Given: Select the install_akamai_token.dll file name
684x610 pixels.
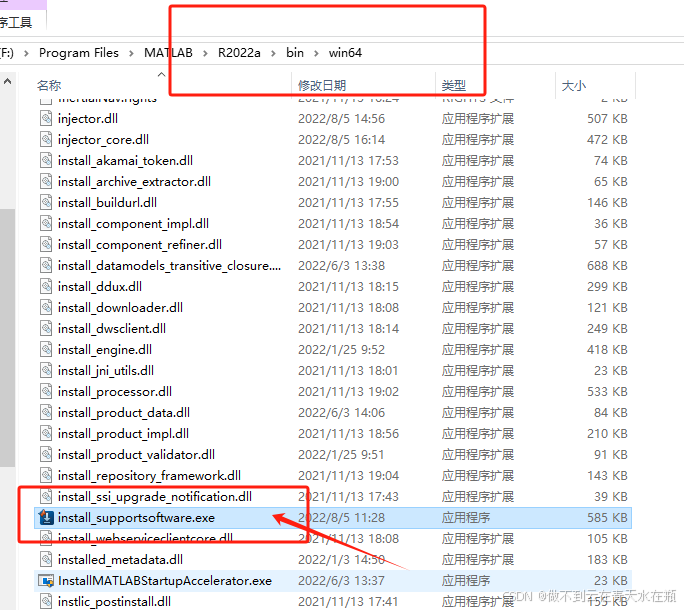Looking at the screenshot, I should [x=125, y=160].
